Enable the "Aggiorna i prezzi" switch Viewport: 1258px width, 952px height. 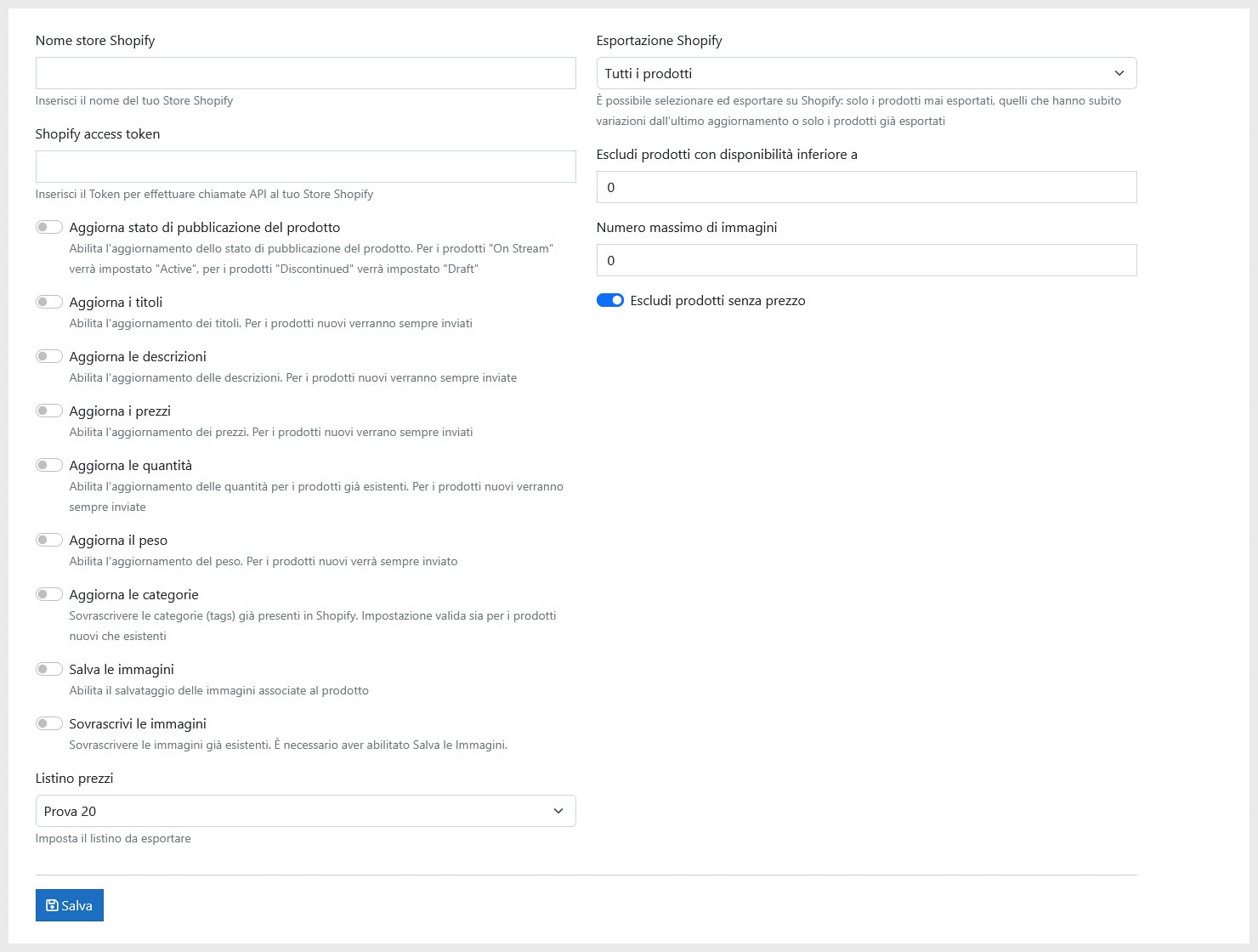[49, 410]
